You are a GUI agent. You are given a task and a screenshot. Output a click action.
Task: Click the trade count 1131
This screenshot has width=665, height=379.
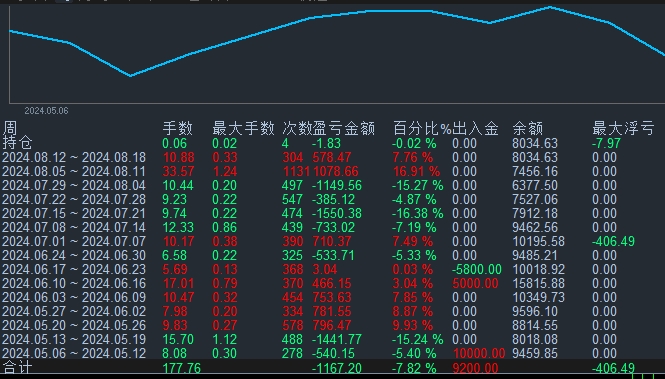[296, 172]
